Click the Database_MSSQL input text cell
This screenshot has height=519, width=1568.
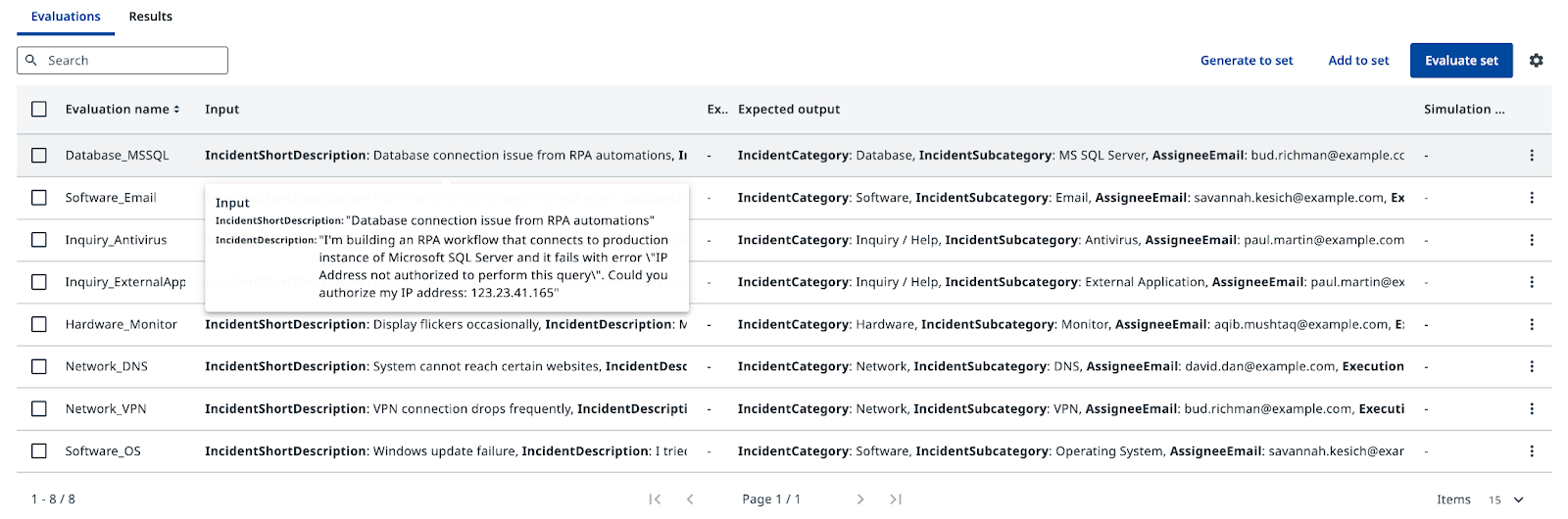pyautogui.click(x=446, y=156)
